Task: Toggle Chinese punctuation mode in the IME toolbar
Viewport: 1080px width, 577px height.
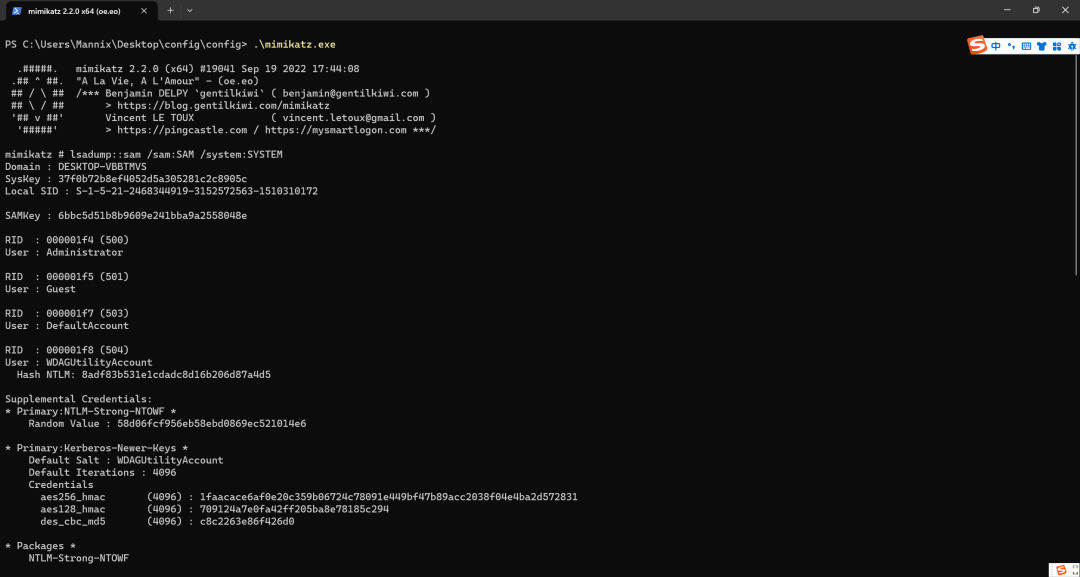Action: (x=1011, y=46)
